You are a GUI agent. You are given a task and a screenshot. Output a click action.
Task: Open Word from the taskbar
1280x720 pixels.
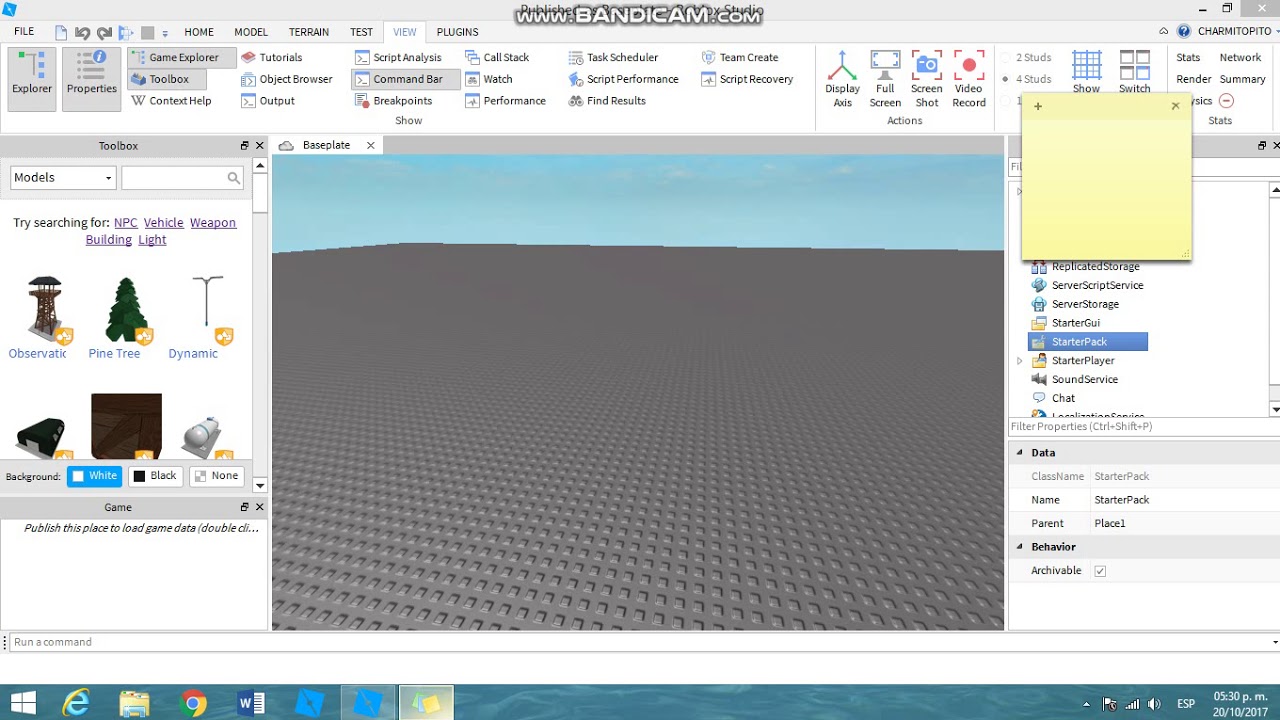(x=250, y=704)
